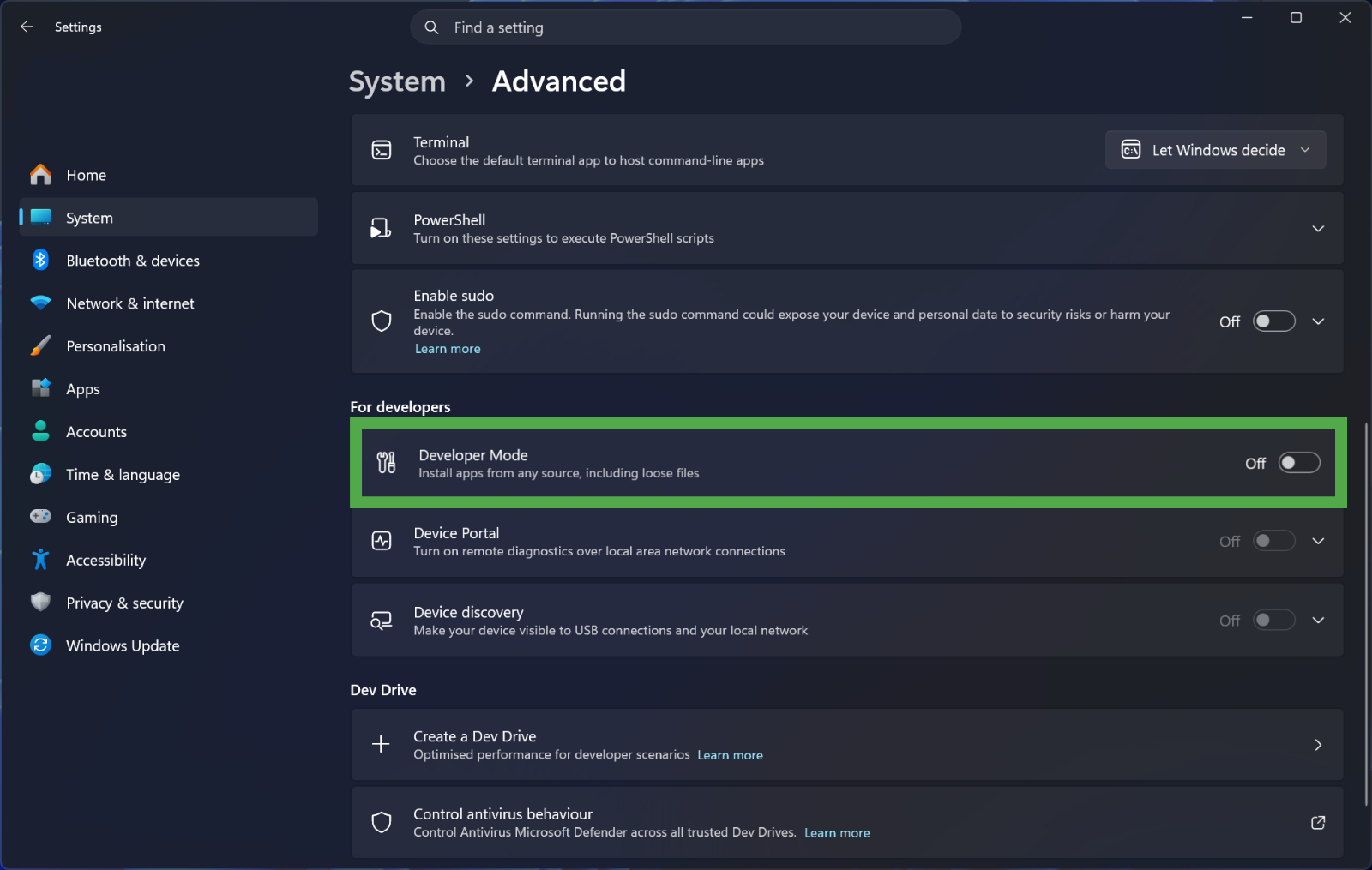Click the Control antivirus behaviour shield icon
Viewport: 1372px width, 870px height.
[382, 823]
